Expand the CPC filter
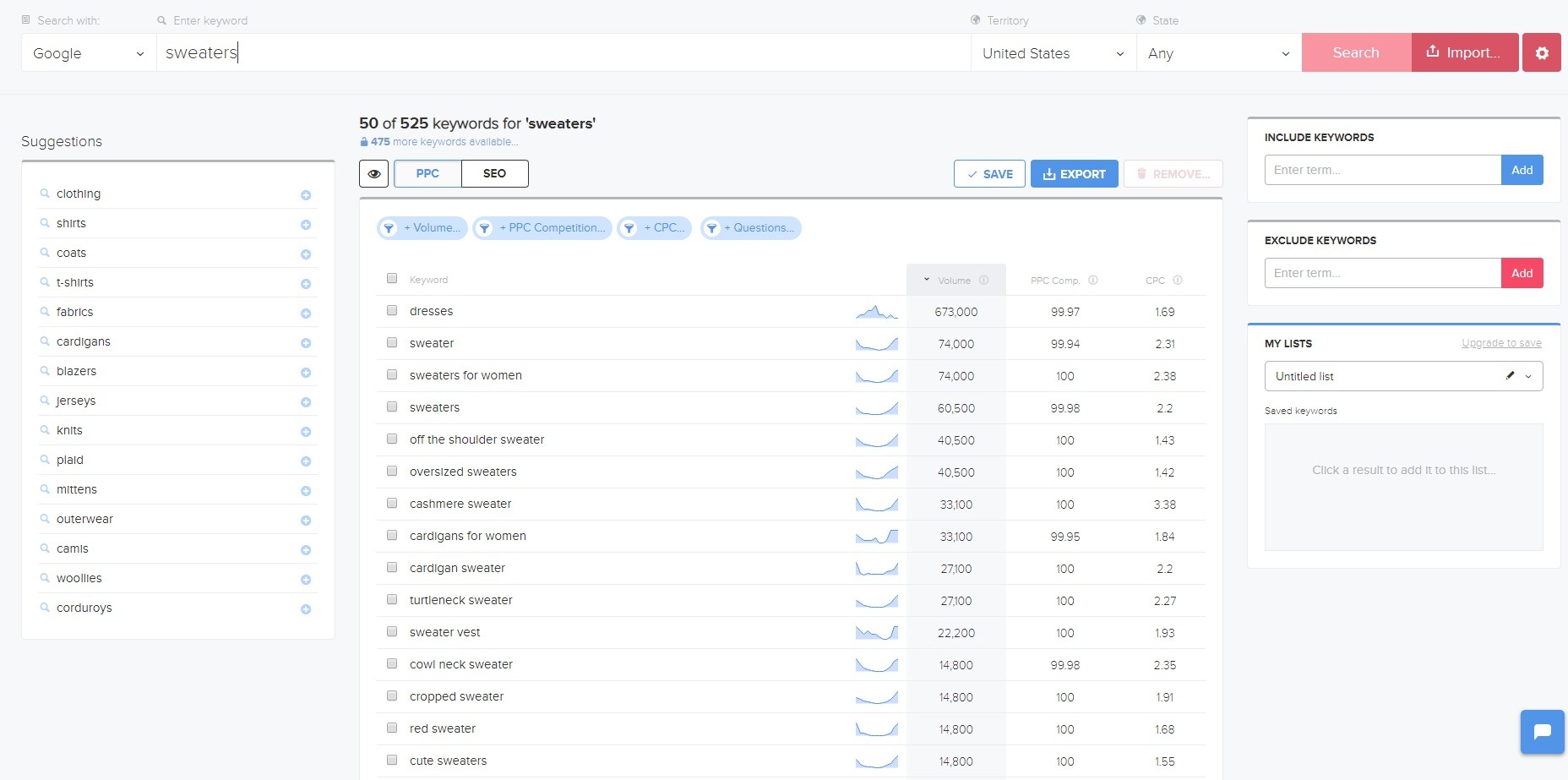Screen dimensions: 1568x780 point(655,228)
